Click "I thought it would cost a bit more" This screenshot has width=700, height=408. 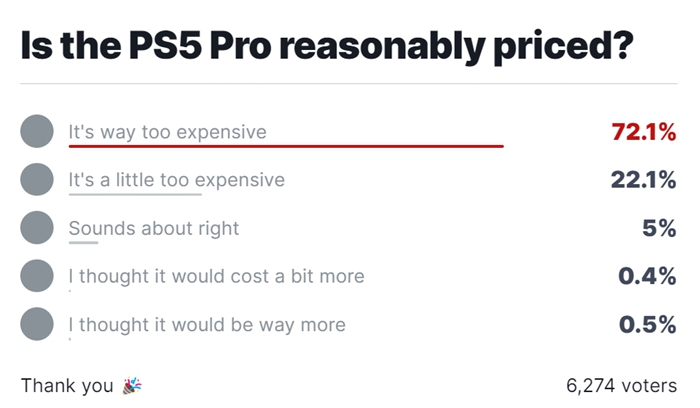[x=216, y=276]
